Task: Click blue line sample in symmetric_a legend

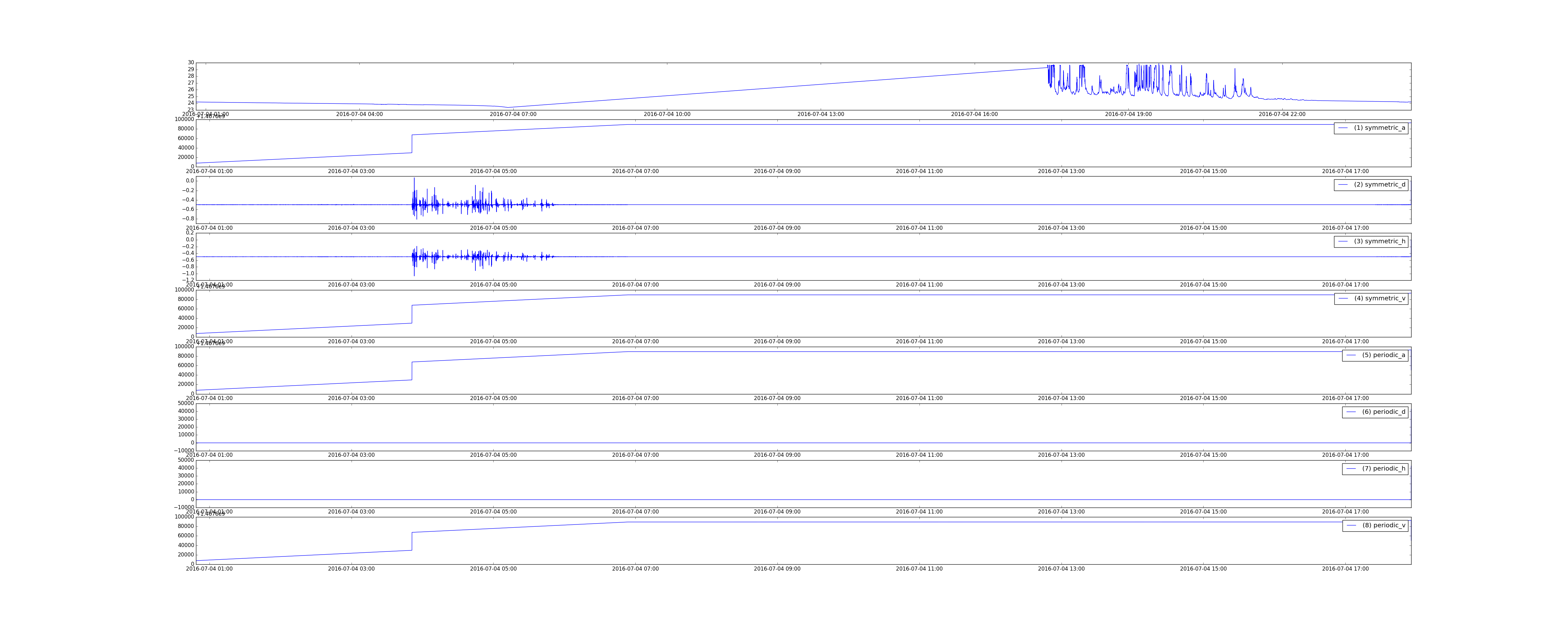Action: [x=1343, y=128]
